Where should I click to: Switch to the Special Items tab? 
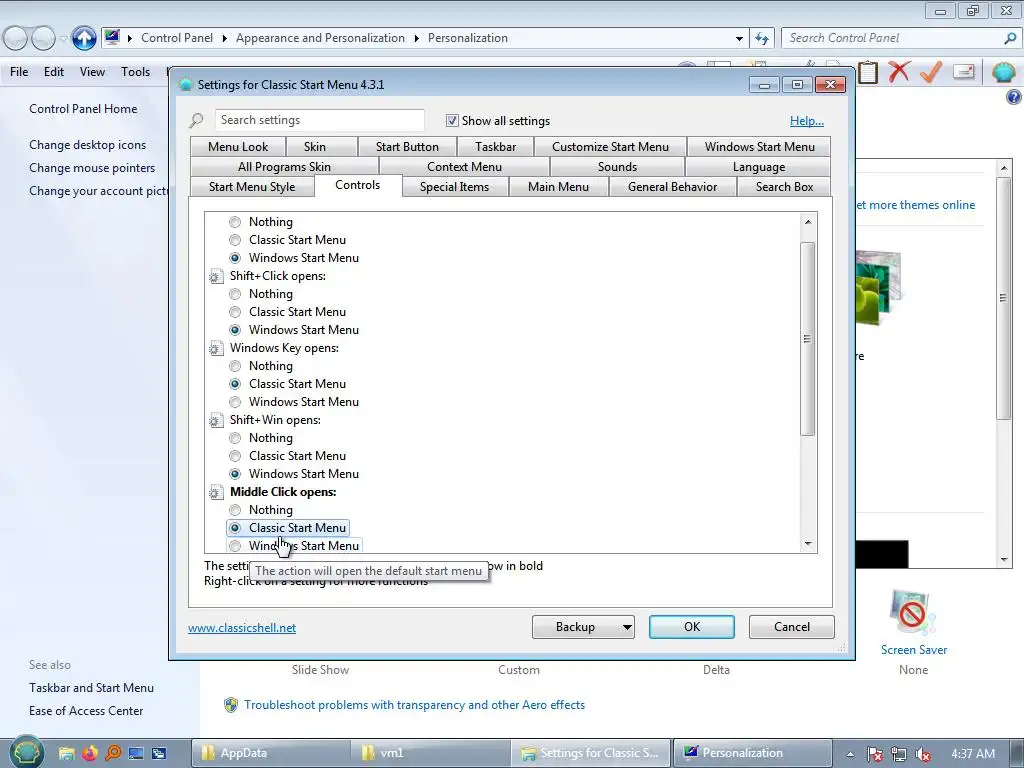click(454, 187)
